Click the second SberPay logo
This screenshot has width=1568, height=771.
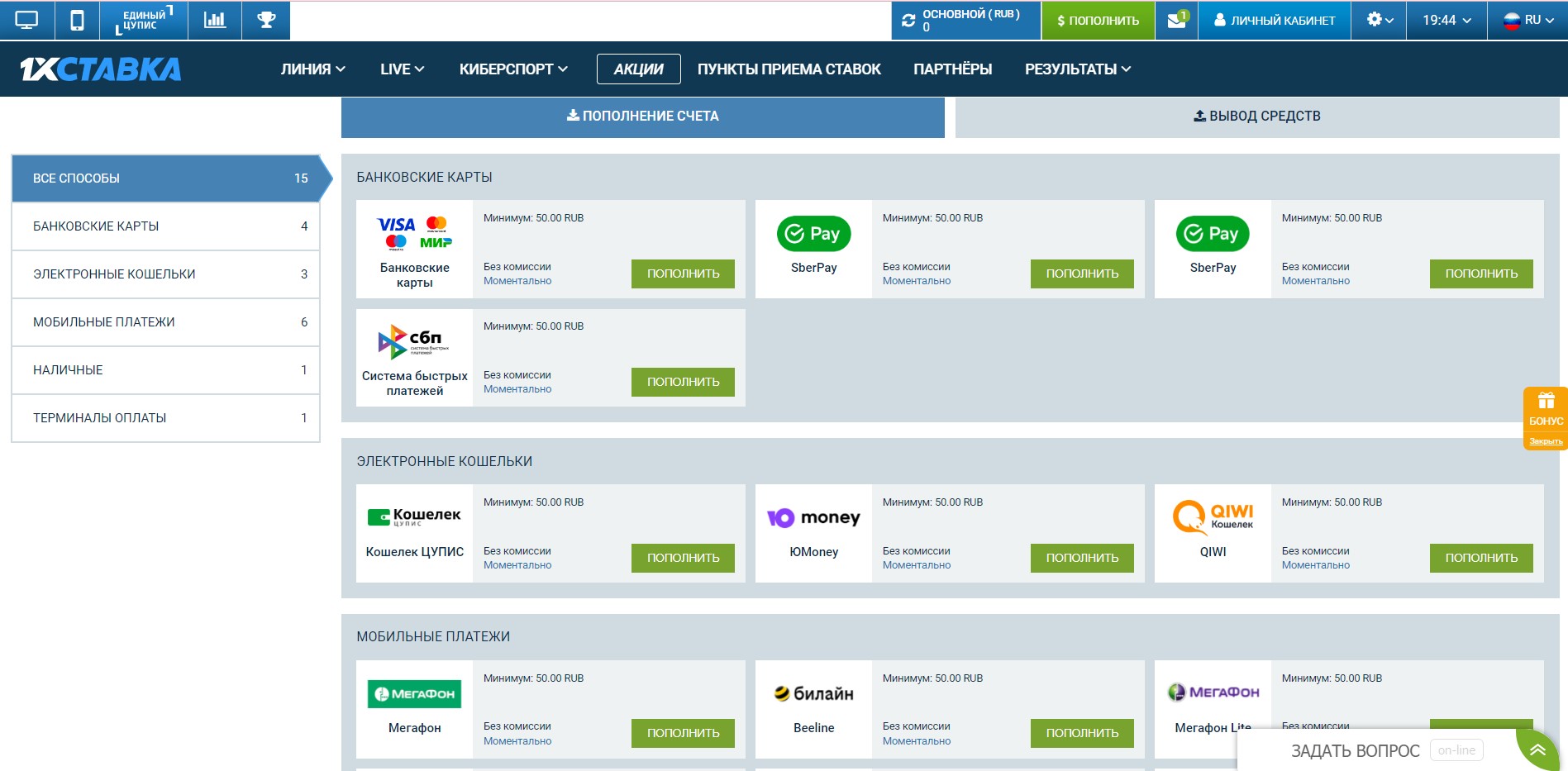(1213, 234)
